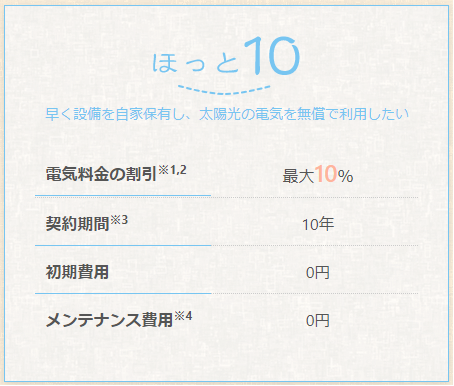Click the 10年 contract period value
The height and width of the screenshot is (386, 454).
(x=318, y=224)
